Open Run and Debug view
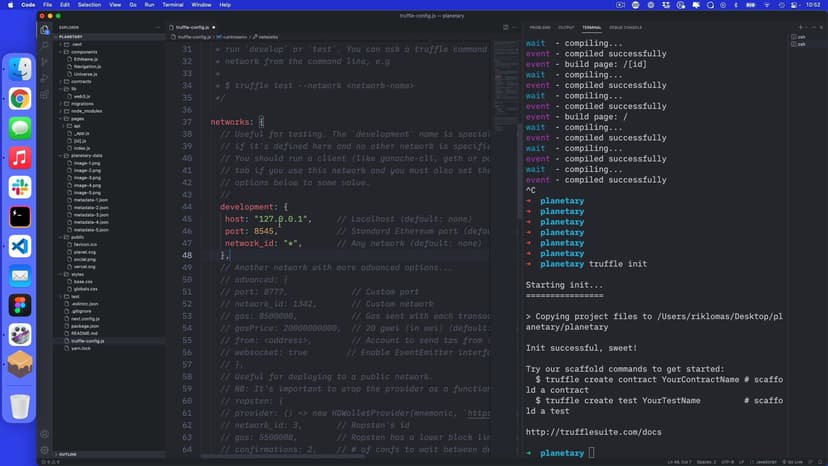Viewport: 828px width, 466px height. pos(45,78)
